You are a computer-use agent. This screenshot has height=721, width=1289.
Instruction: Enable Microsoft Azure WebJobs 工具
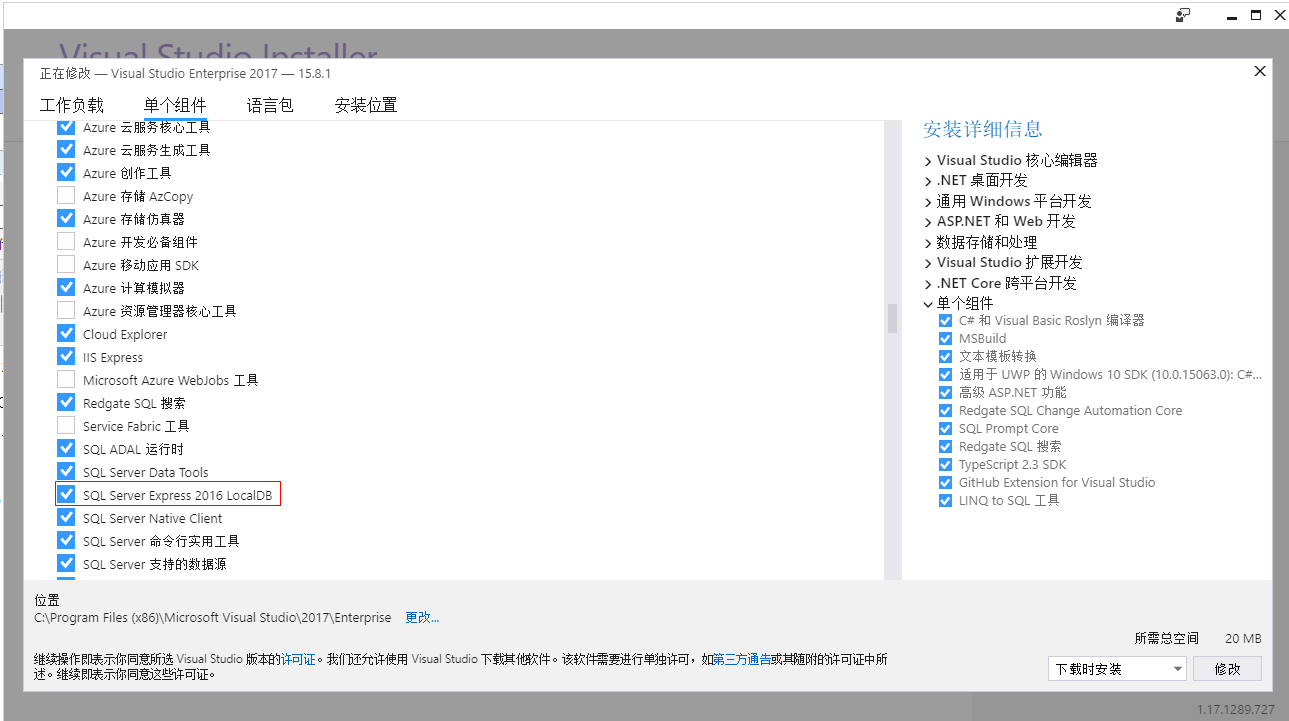(65, 379)
